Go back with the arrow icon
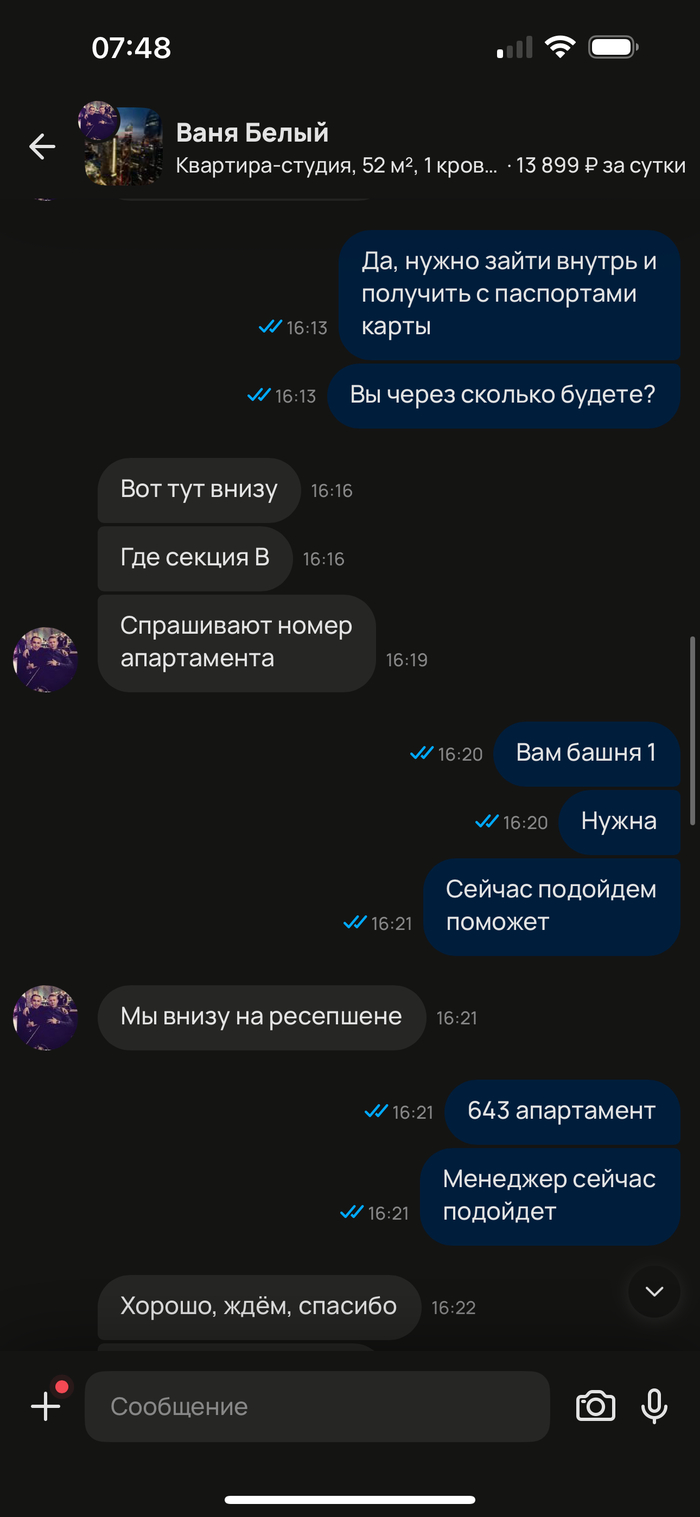The image size is (700, 1517). click(x=42, y=147)
